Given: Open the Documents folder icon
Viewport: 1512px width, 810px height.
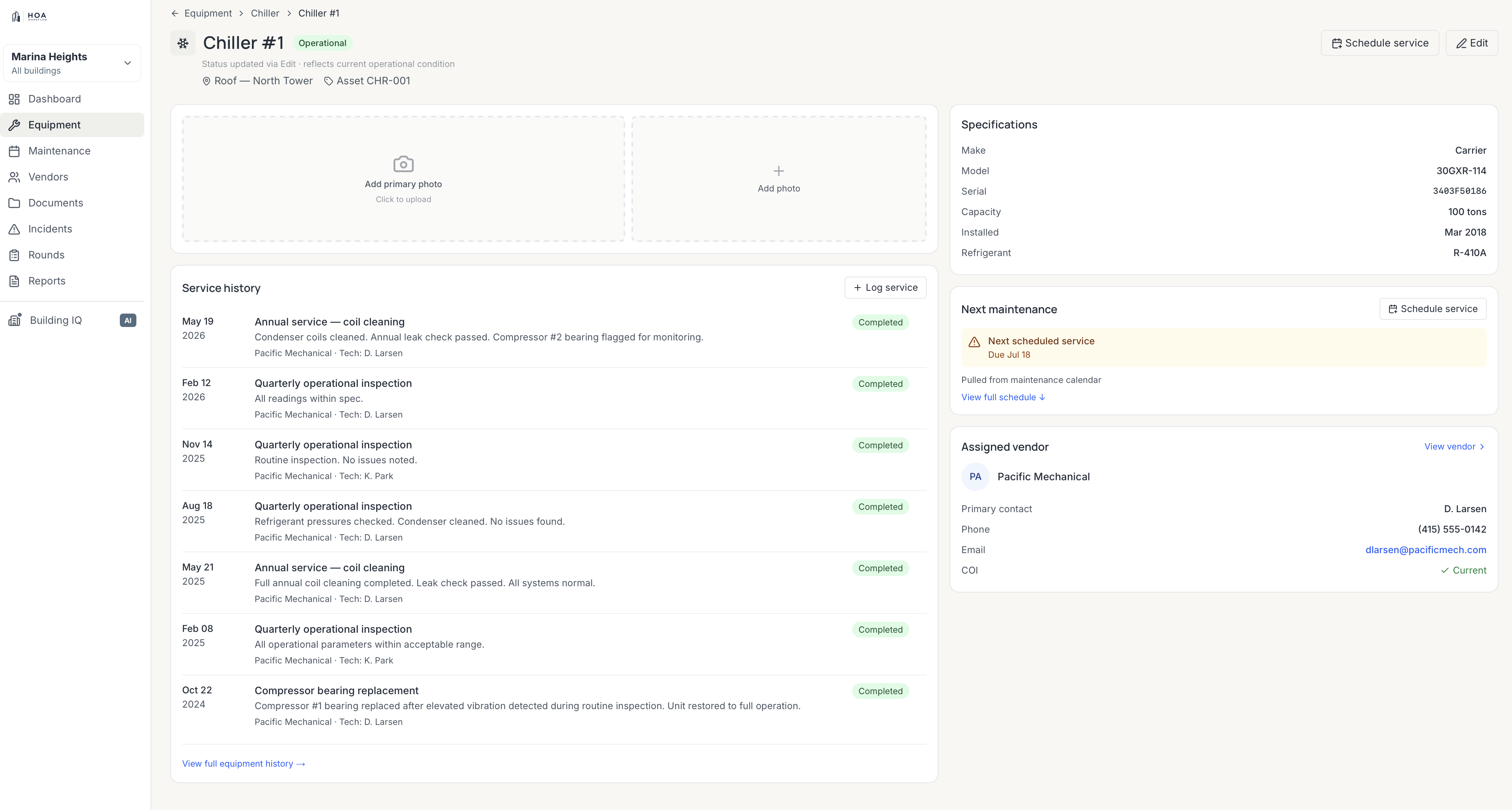Looking at the screenshot, I should point(15,203).
